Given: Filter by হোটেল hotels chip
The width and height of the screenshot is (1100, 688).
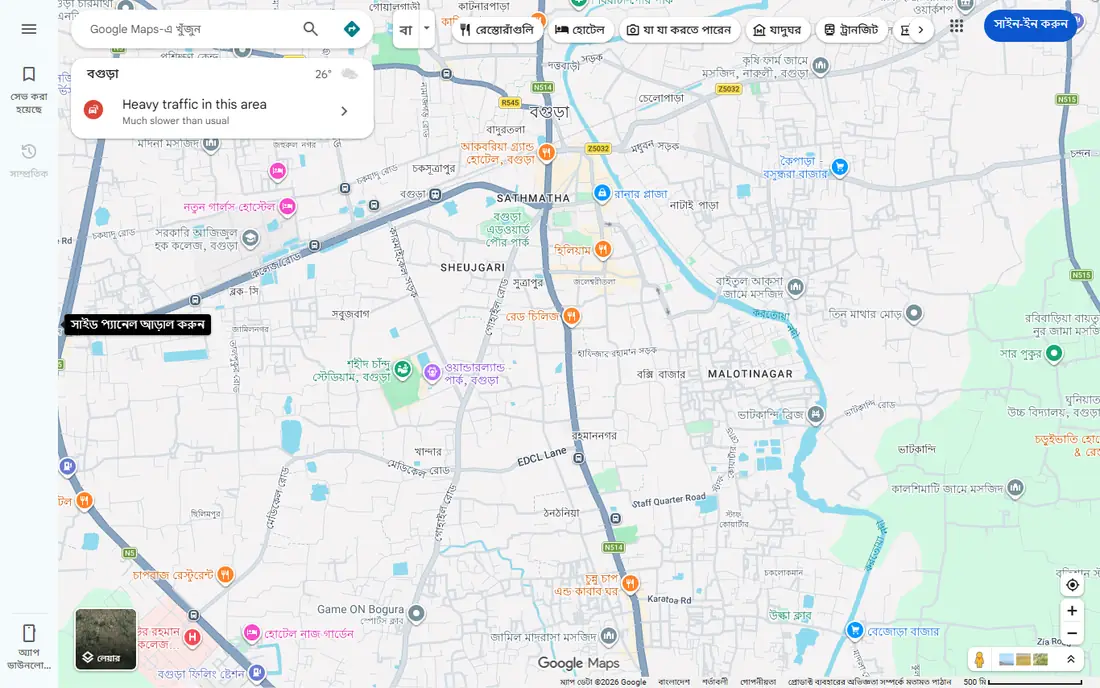Looking at the screenshot, I should coord(579,29).
